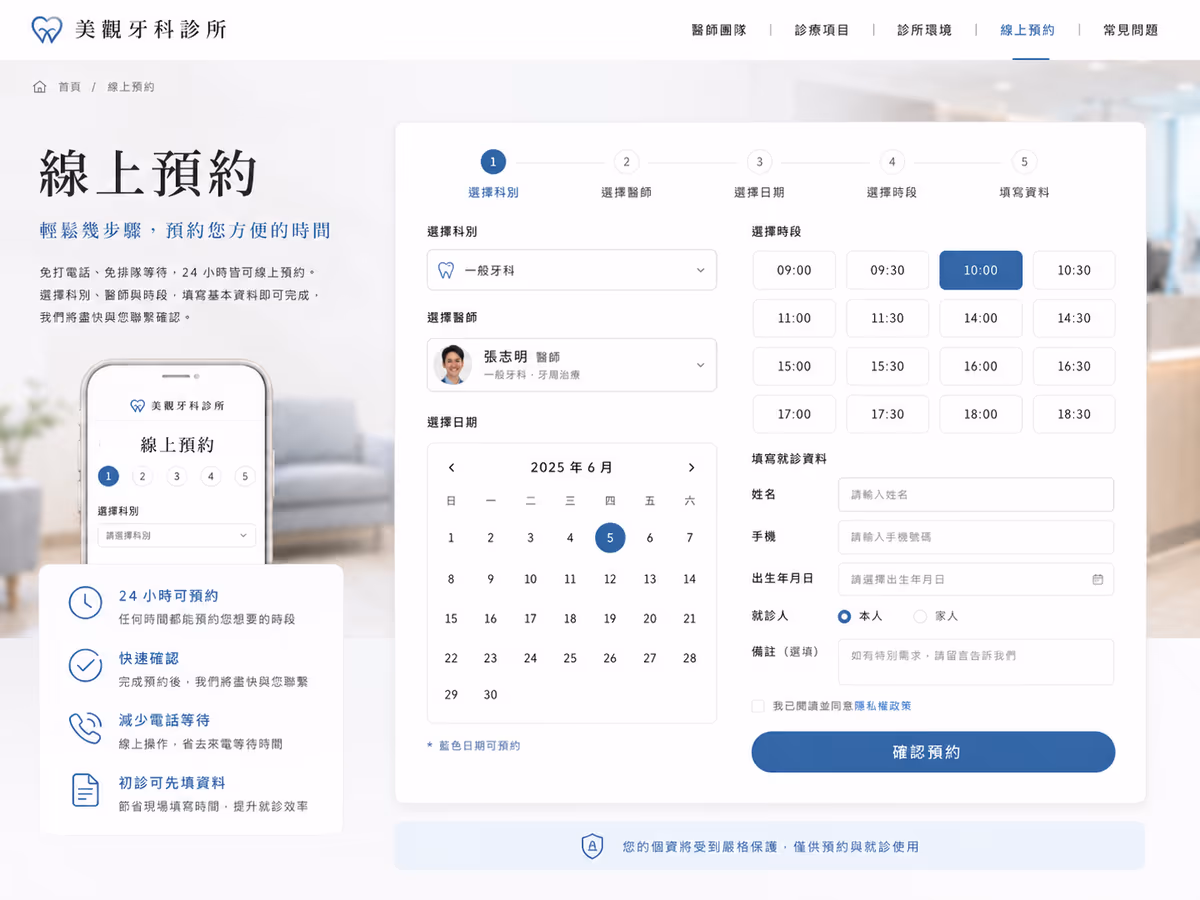Click the shield lock privacy icon
1200x900 pixels.
593,847
